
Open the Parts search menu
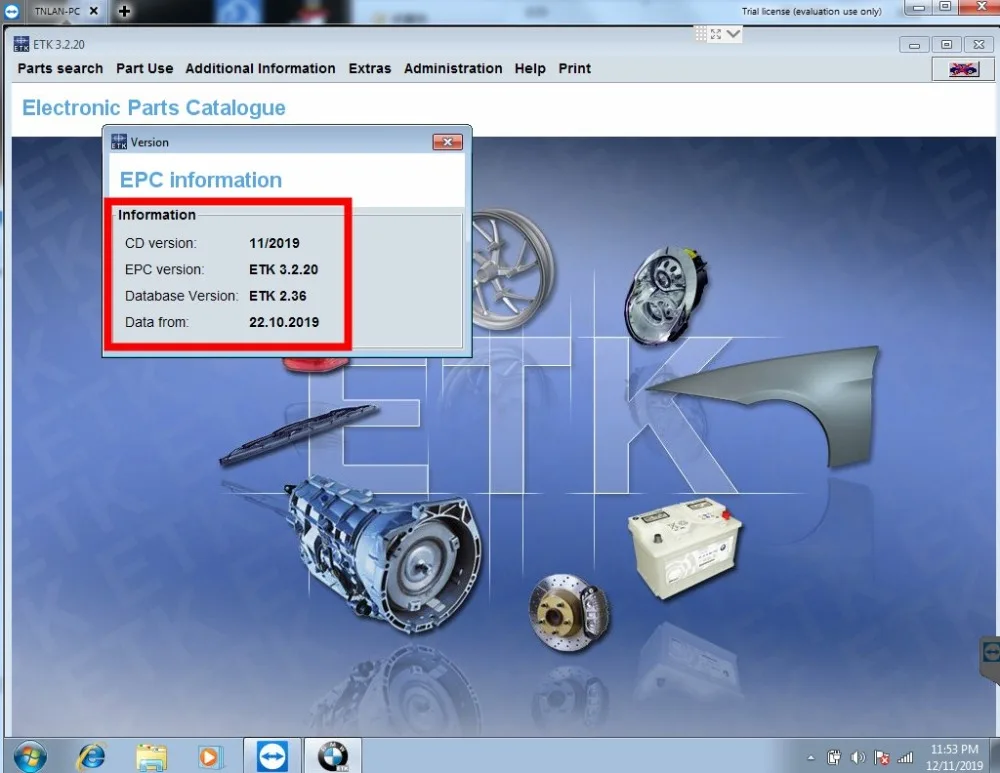tap(60, 68)
